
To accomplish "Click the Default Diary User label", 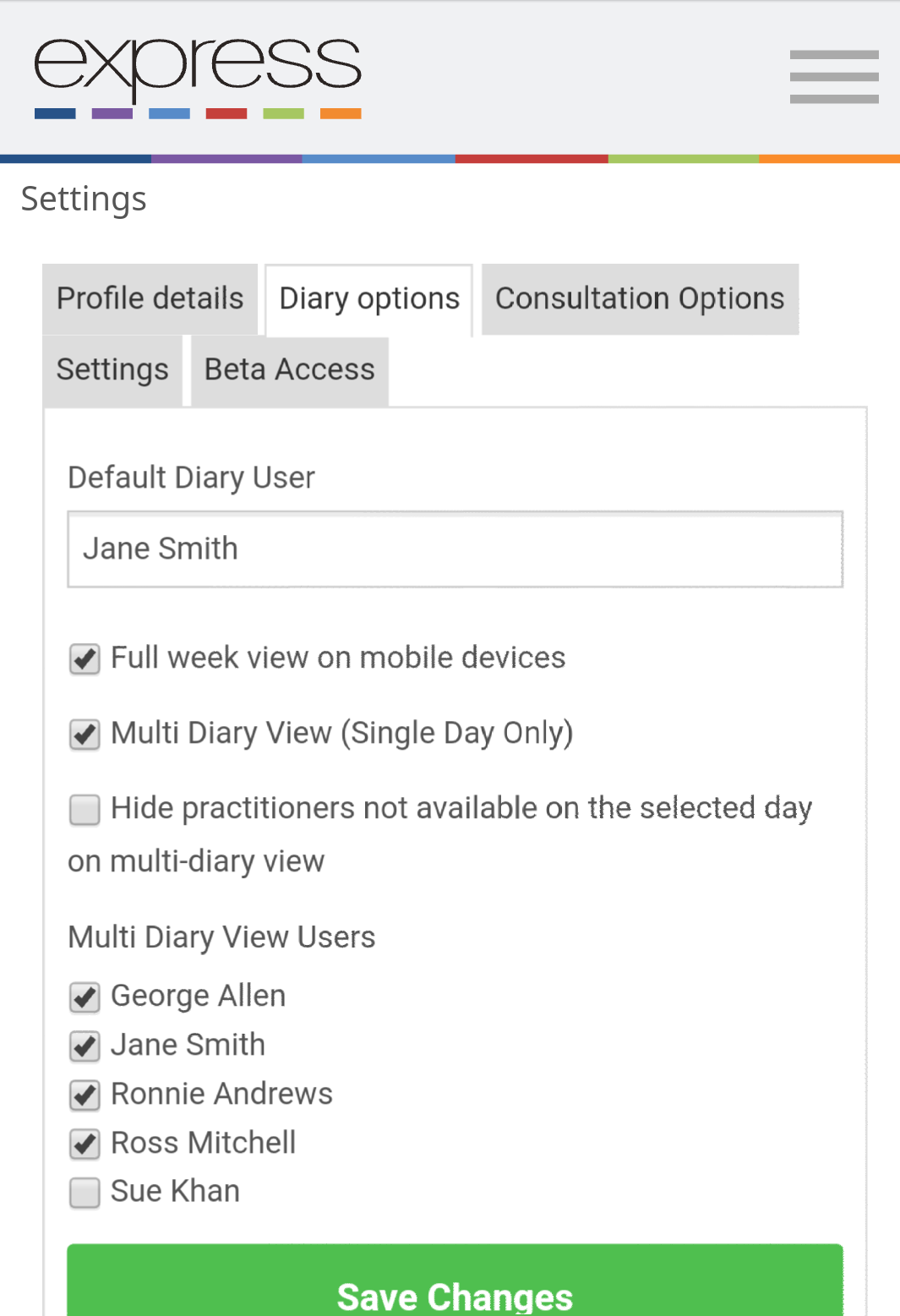I will tap(191, 478).
